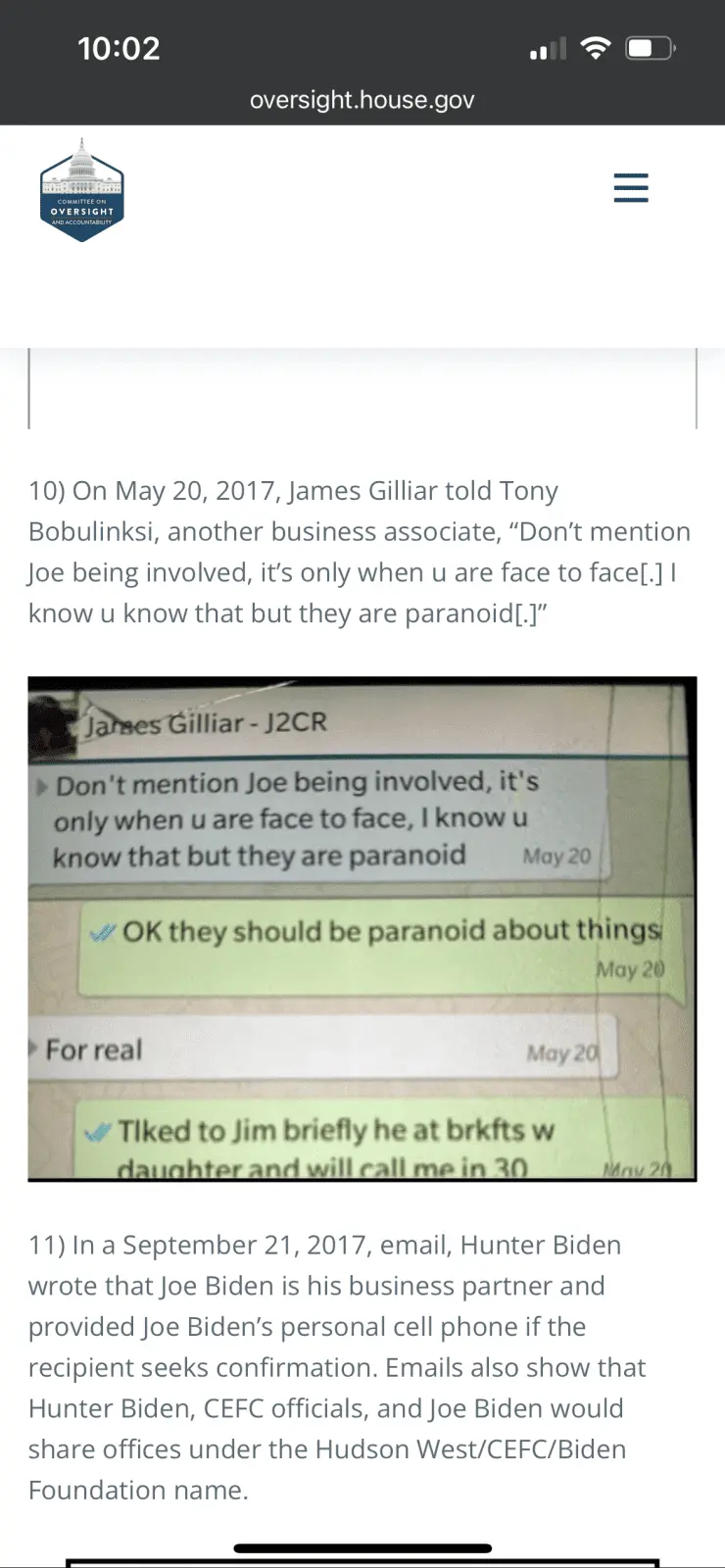Tap the arrow beside 'Don't mention Joe' message

click(x=41, y=786)
